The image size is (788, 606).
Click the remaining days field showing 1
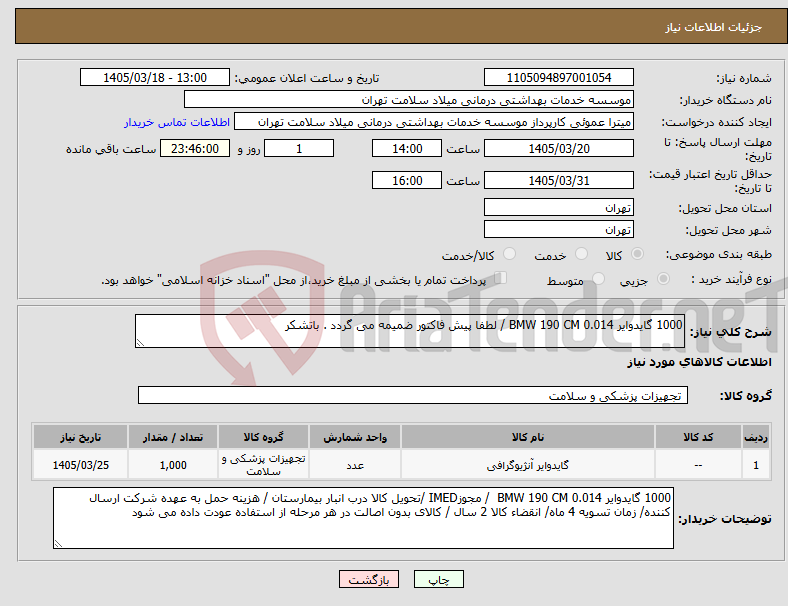(299, 148)
